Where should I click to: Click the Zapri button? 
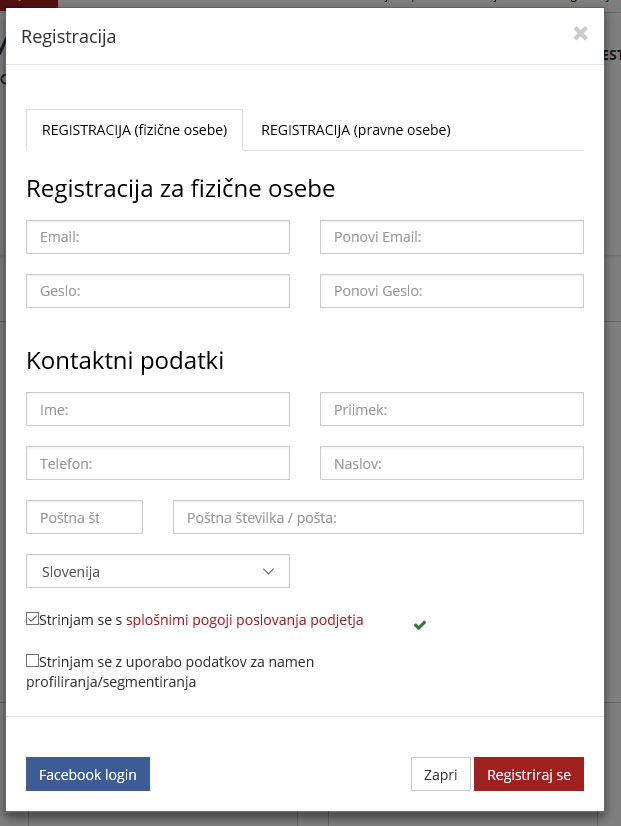(x=440, y=774)
